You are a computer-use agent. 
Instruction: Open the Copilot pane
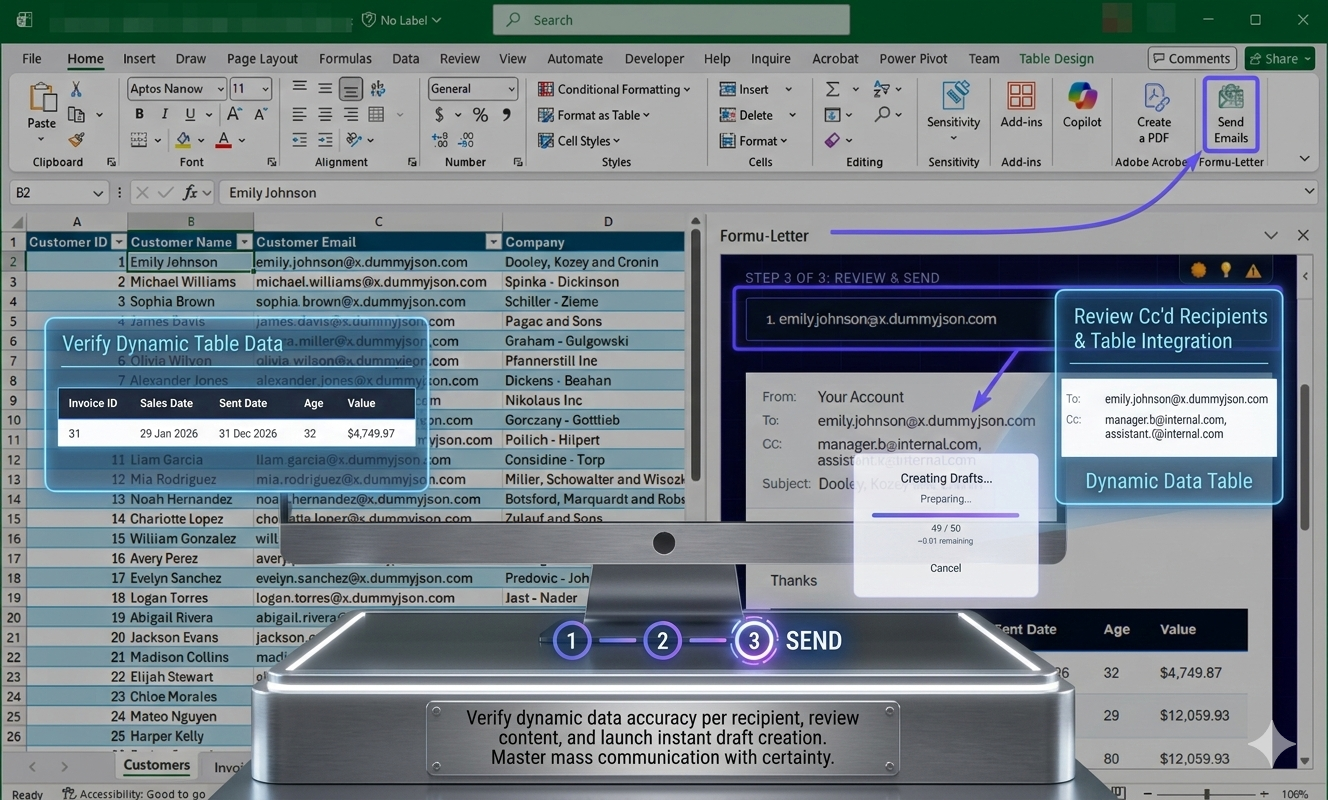pyautogui.click(x=1081, y=110)
